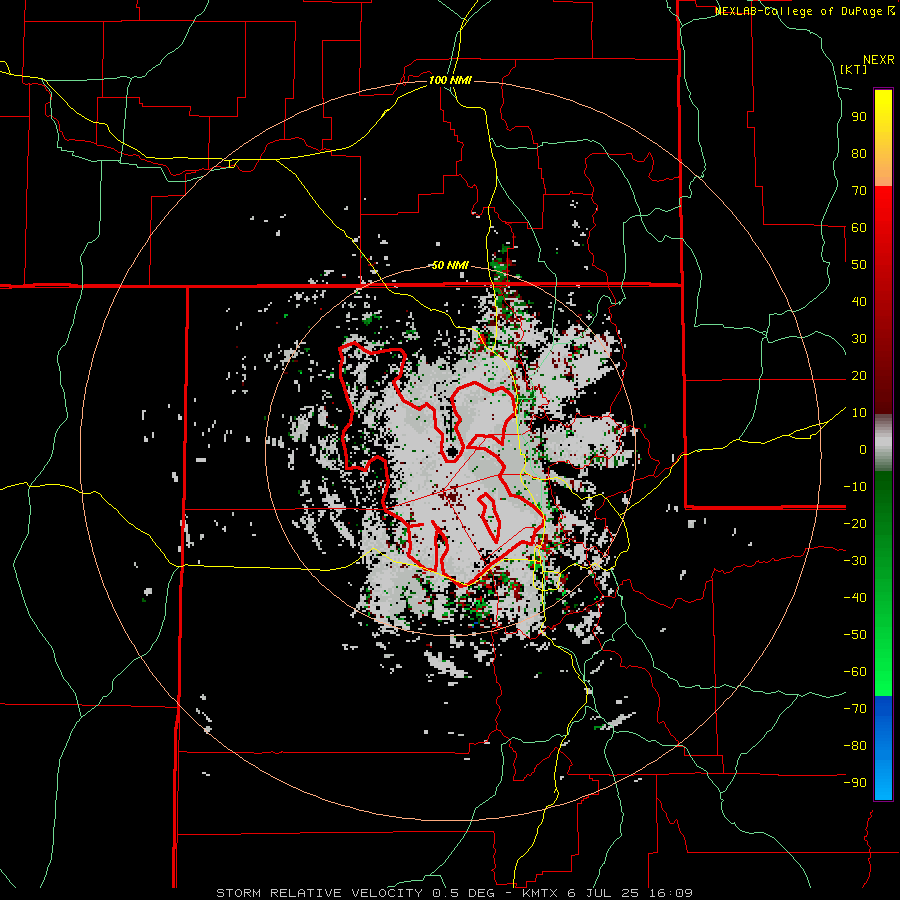Click the -30 scale label
The width and height of the screenshot is (900, 900).
coord(855,561)
